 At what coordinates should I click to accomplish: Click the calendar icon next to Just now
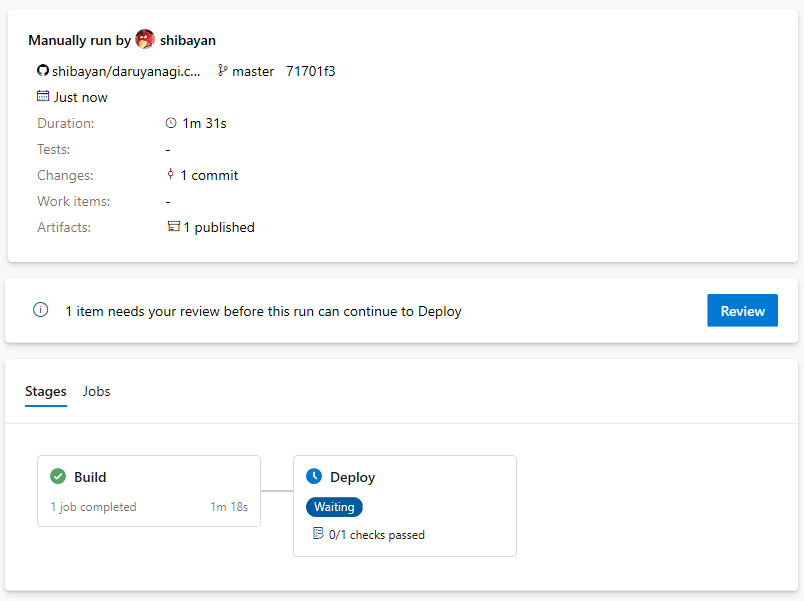(43, 96)
